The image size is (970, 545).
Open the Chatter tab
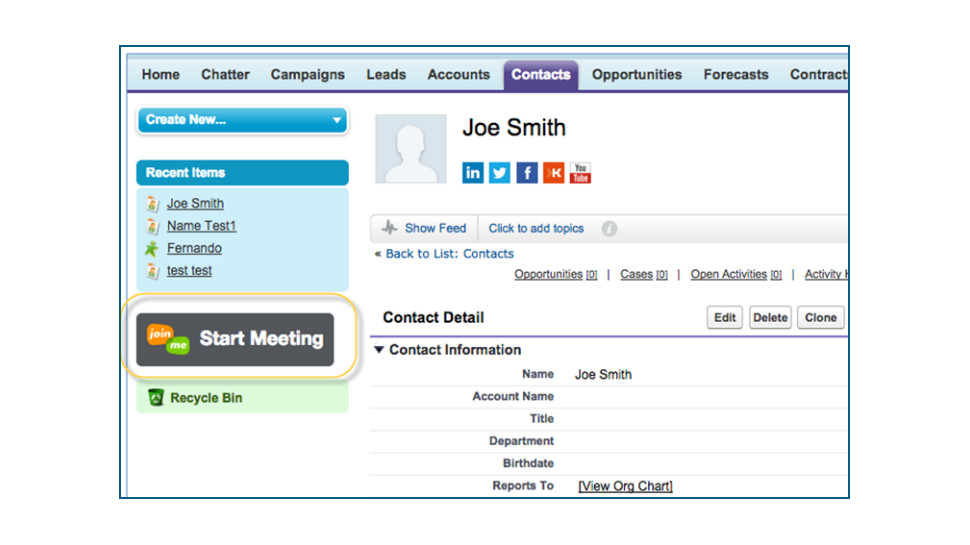[225, 75]
